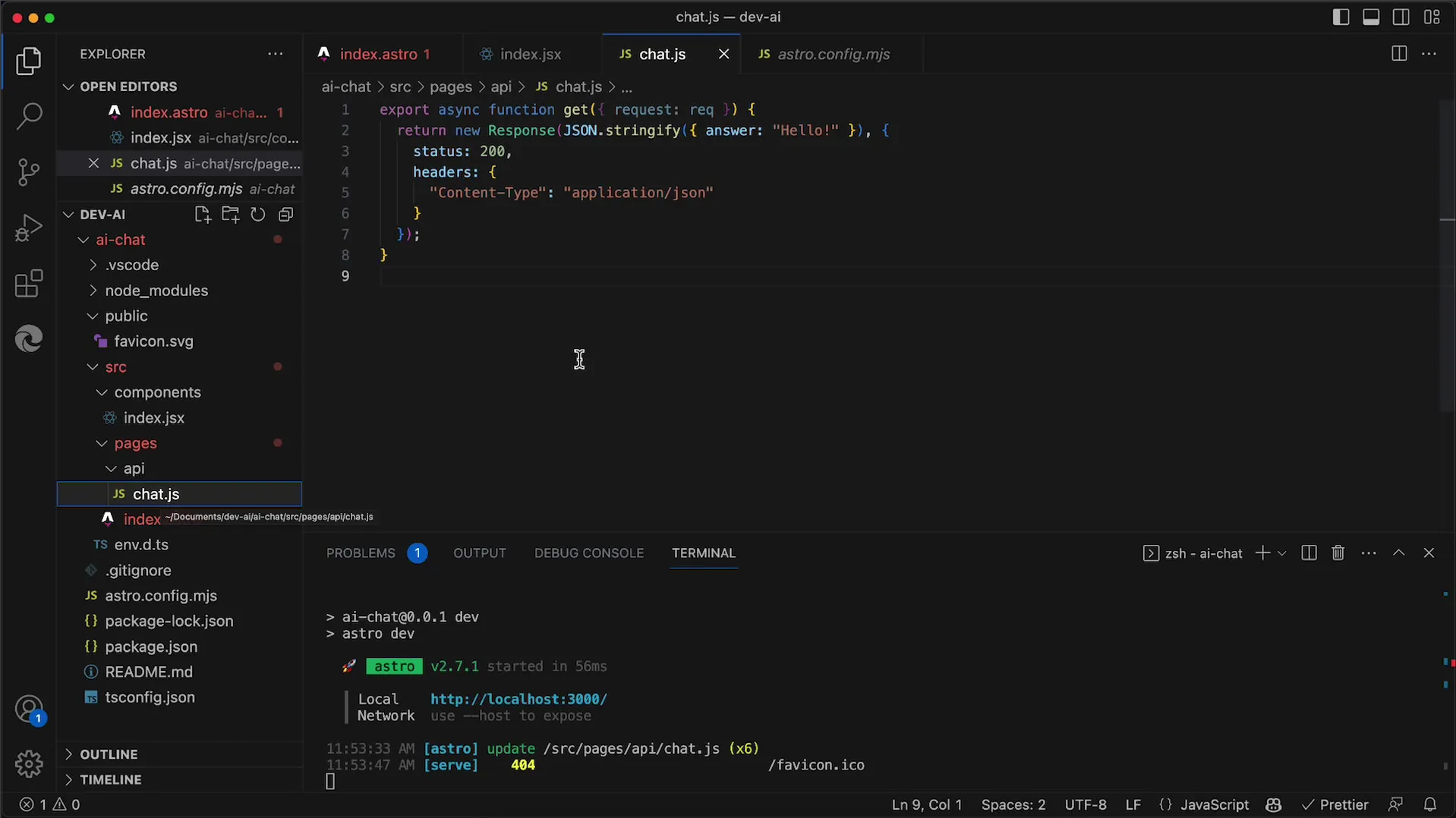Change encoding via UTF-8 status item
This screenshot has width=1456, height=818.
pyautogui.click(x=1086, y=804)
